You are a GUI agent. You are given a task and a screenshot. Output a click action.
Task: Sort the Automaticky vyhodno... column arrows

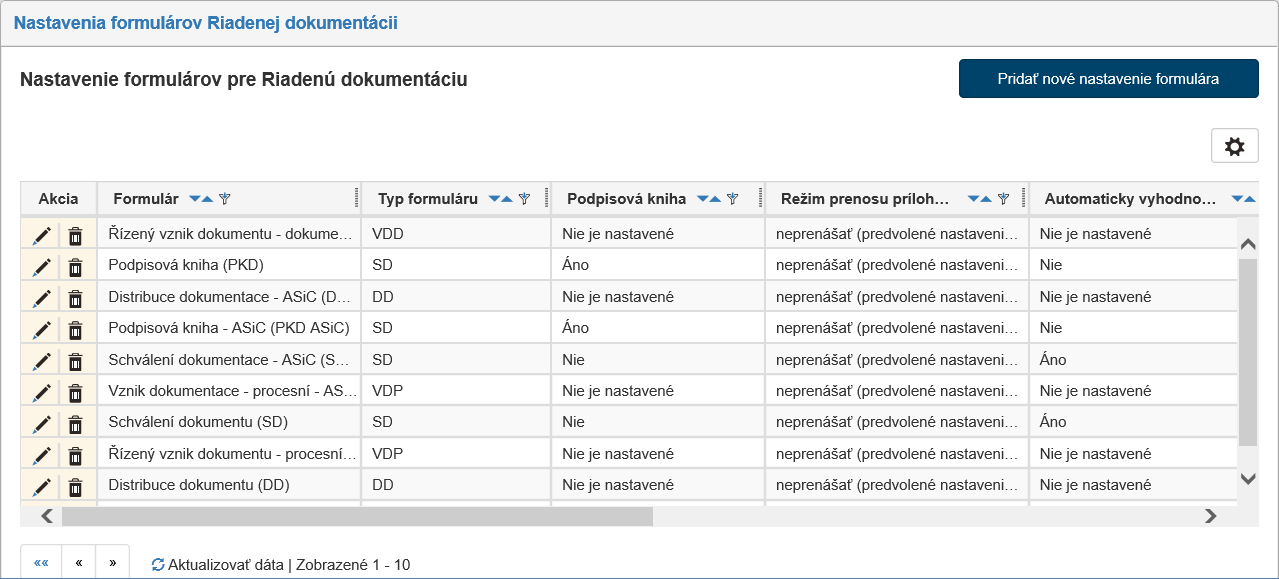[1242, 199]
